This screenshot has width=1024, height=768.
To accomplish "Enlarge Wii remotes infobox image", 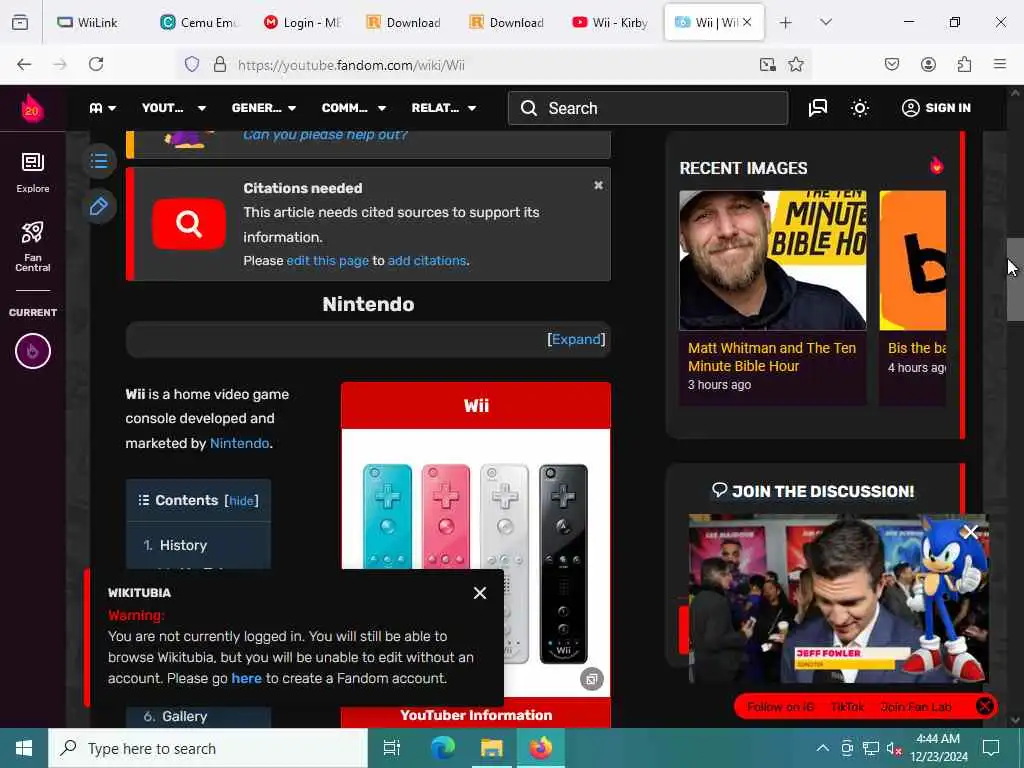I will (x=592, y=679).
